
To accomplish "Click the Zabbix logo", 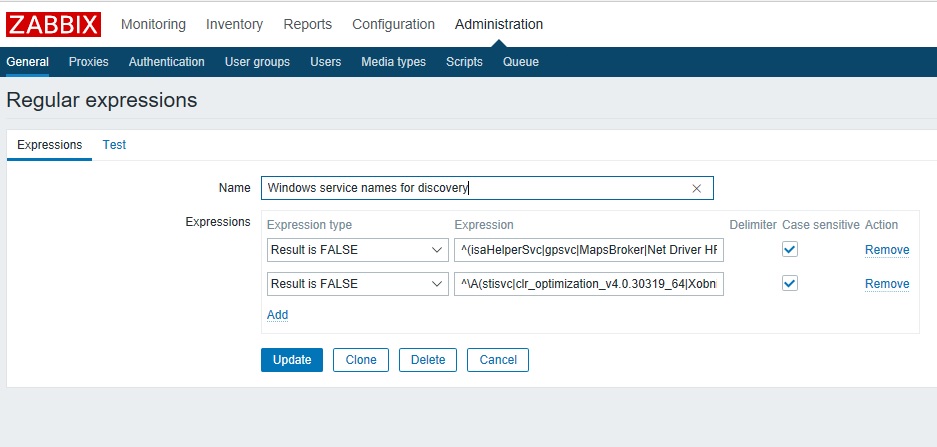I will [x=53, y=24].
